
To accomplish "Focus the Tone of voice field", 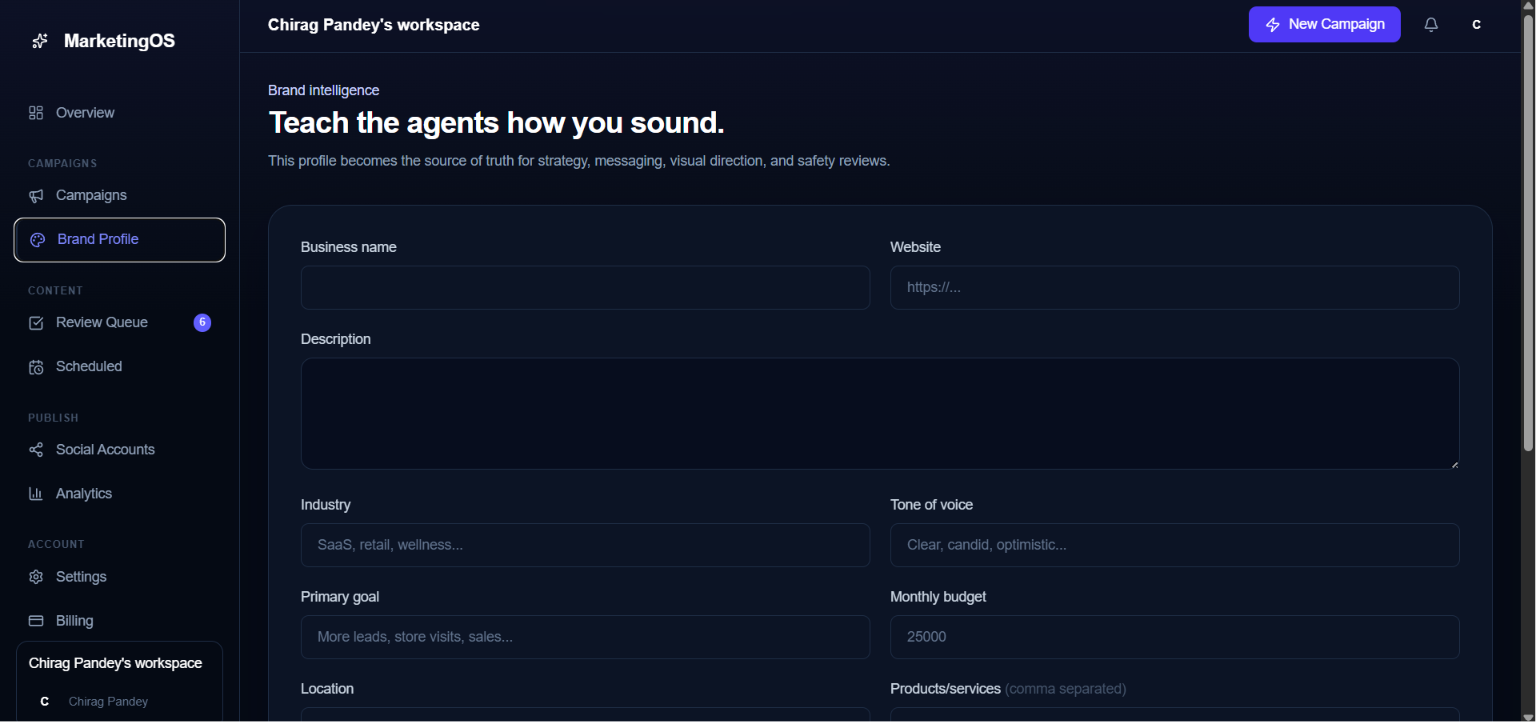I will click(x=1174, y=545).
